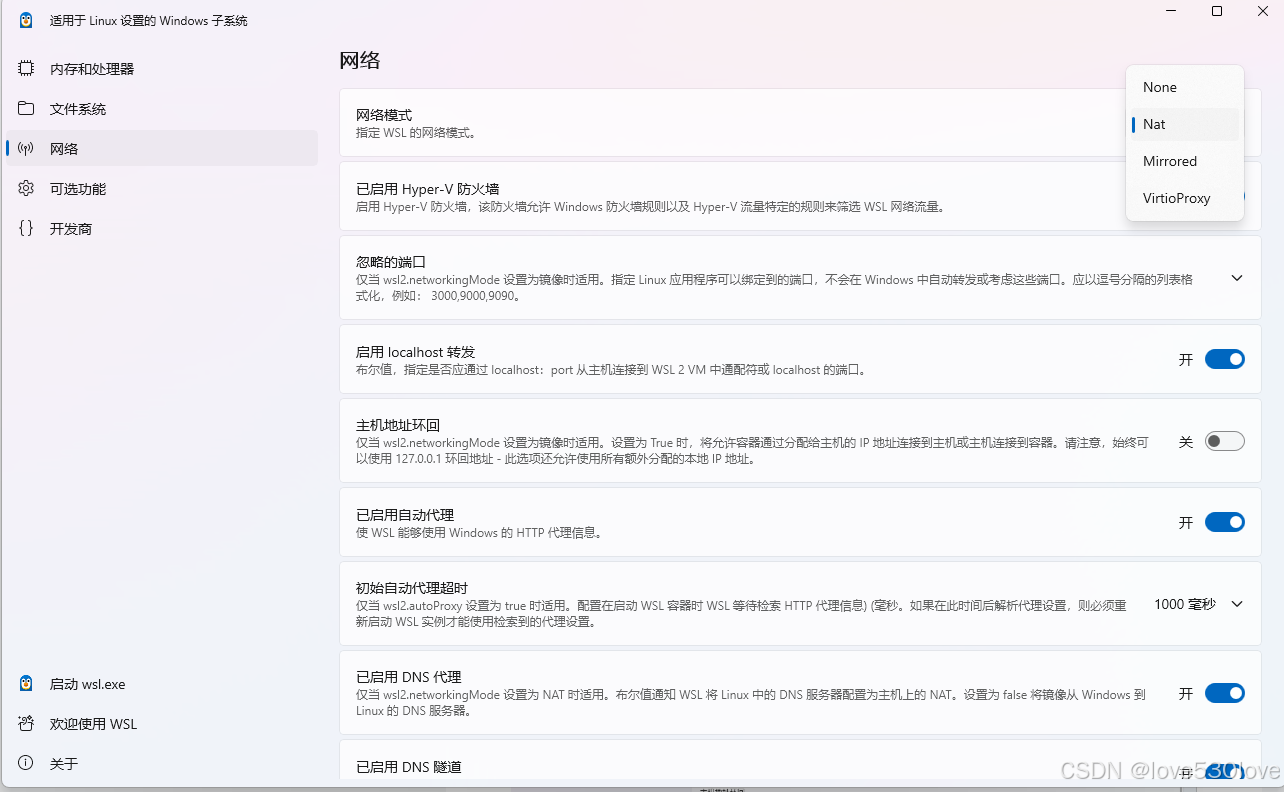Screen dimensions: 1284x792
Task: Open the 文件系统 page
Action: [162, 109]
